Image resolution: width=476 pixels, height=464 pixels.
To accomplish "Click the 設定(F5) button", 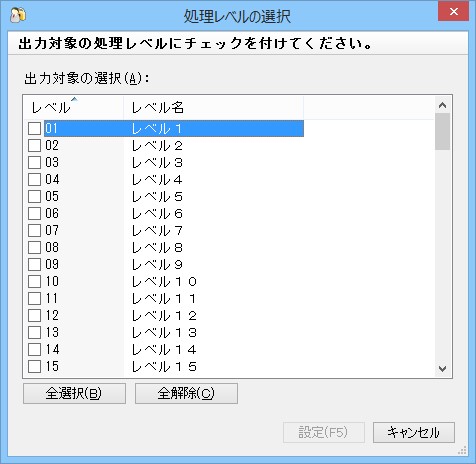I will tap(324, 432).
